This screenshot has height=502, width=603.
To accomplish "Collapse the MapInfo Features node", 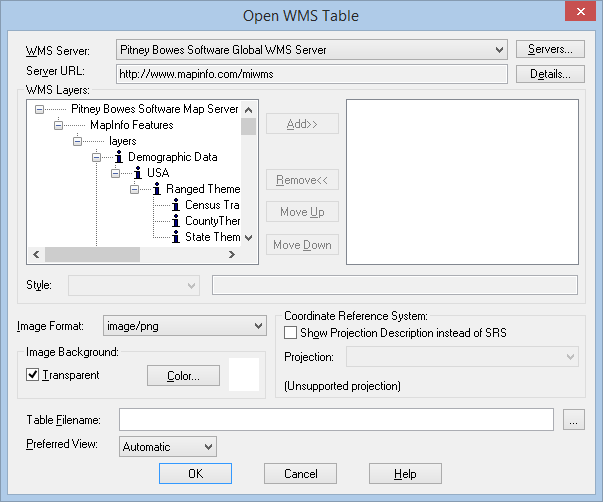I will pos(58,125).
